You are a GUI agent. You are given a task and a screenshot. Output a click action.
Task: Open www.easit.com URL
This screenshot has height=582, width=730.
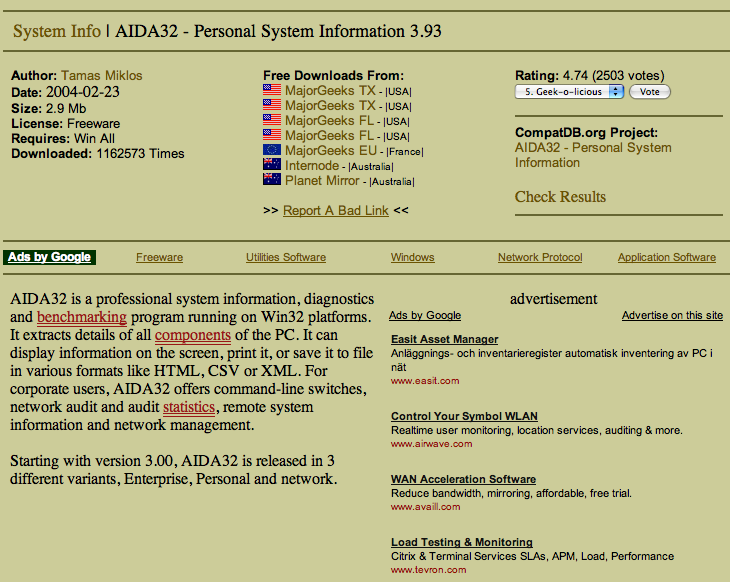pyautogui.click(x=425, y=381)
